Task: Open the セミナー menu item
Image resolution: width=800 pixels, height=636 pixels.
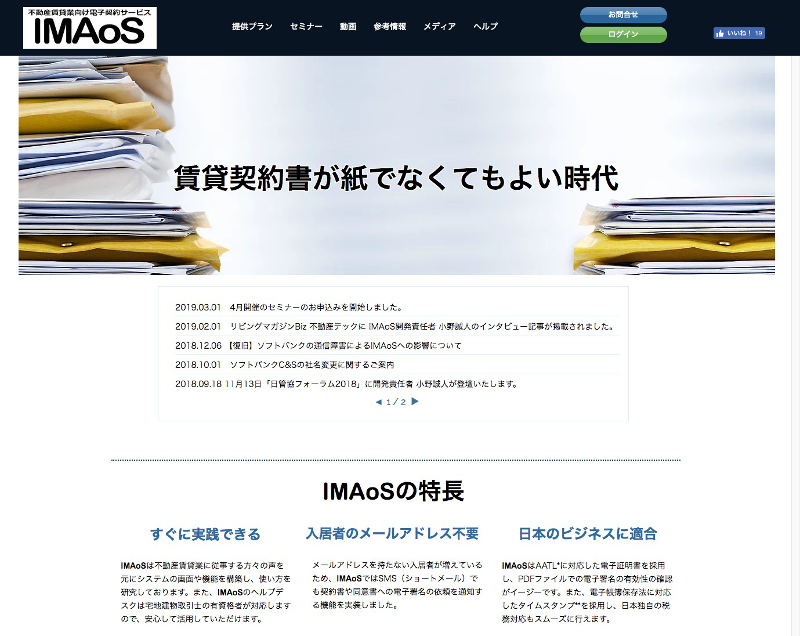Action: tap(306, 27)
